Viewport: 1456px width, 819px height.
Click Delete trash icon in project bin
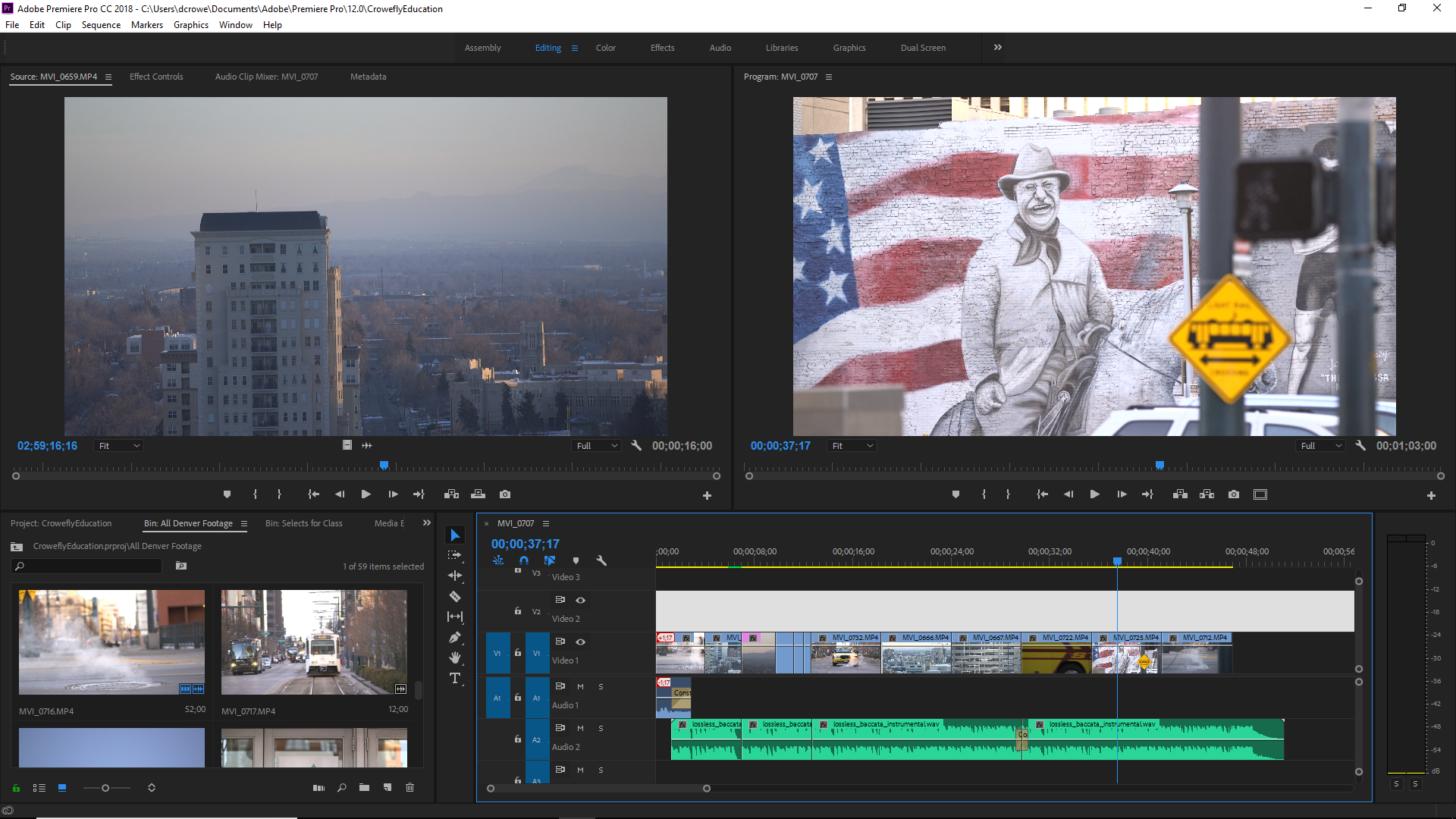[x=409, y=788]
